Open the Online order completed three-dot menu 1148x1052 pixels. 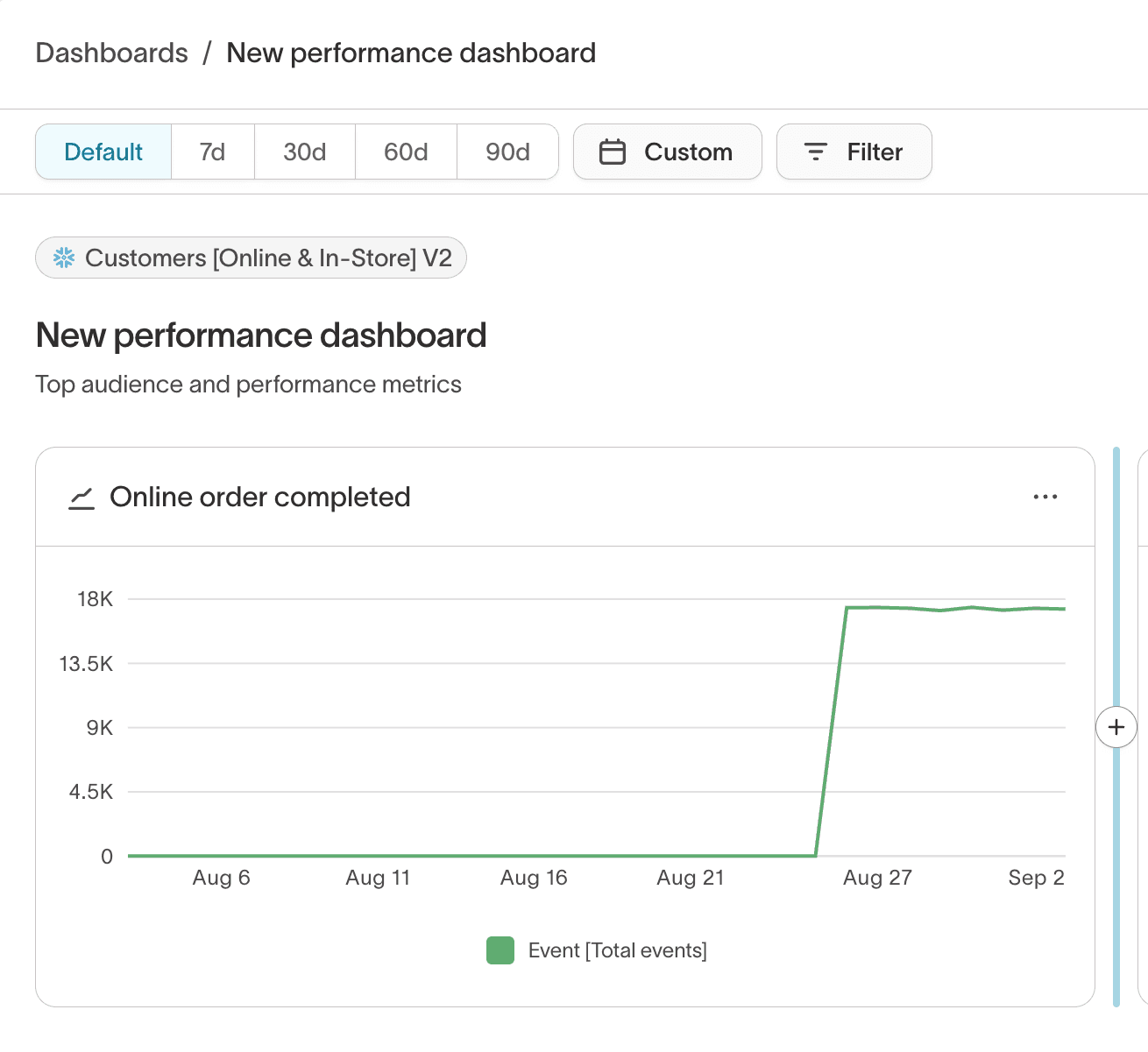(x=1045, y=497)
